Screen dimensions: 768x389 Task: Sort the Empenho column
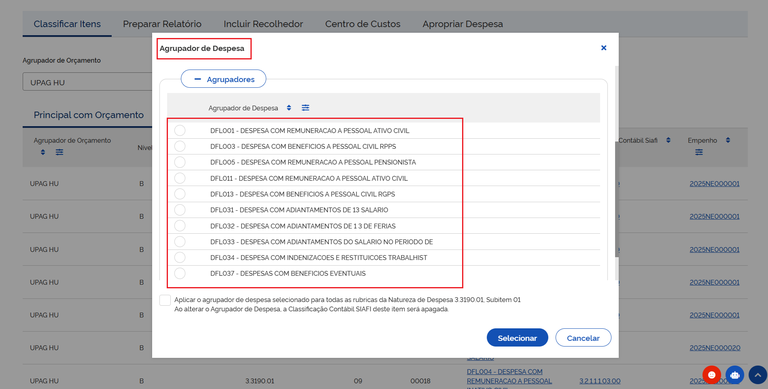pos(728,141)
